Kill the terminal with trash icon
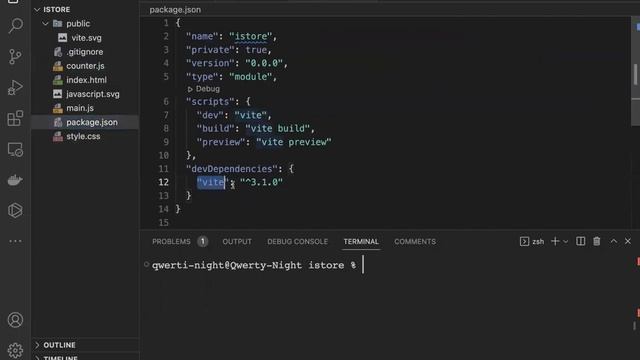 point(597,241)
